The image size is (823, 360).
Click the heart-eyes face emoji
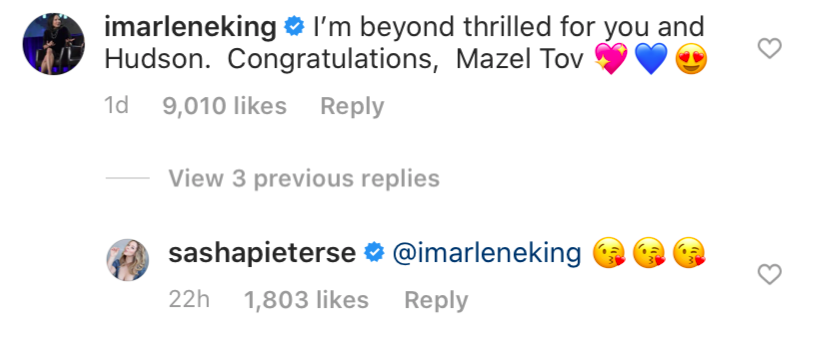click(x=691, y=59)
